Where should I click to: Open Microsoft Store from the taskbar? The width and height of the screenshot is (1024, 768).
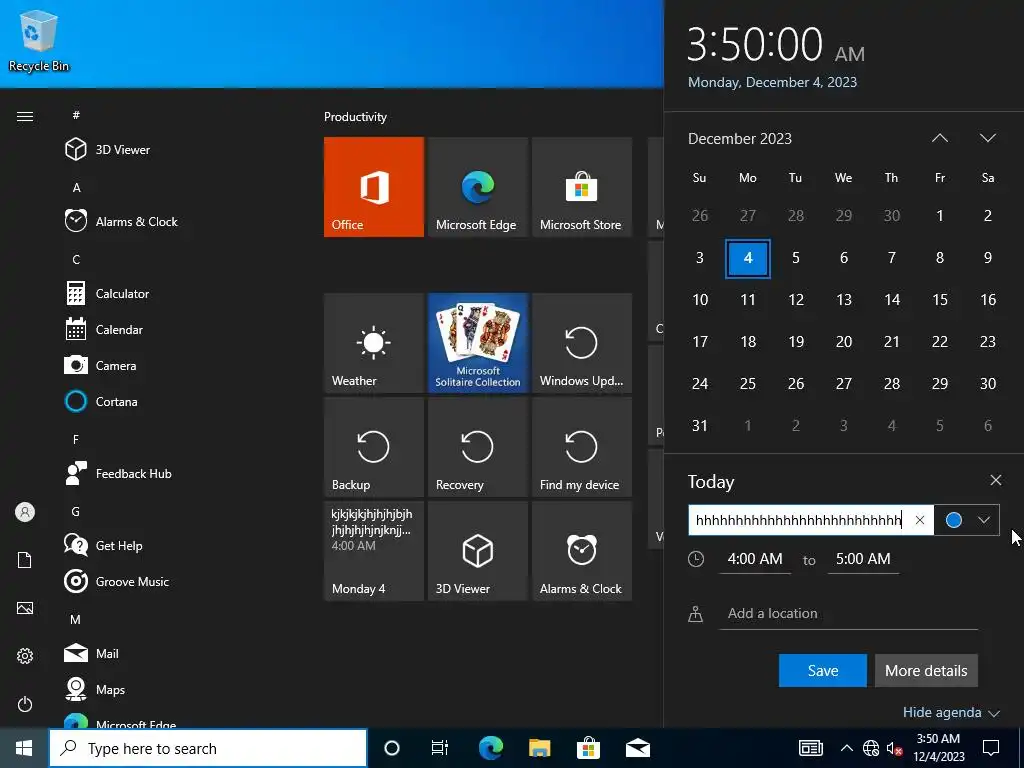588,748
